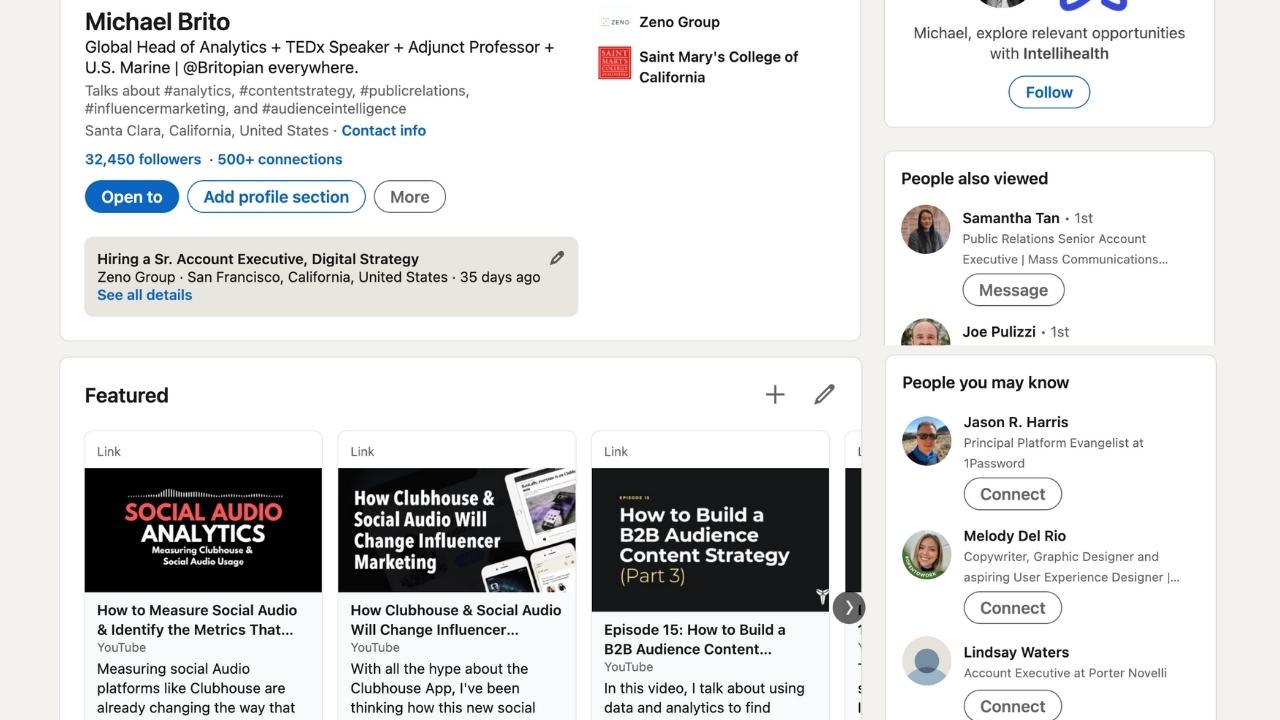Advance Featured carousel with the right arrow
This screenshot has width=1280, height=720.
point(848,607)
